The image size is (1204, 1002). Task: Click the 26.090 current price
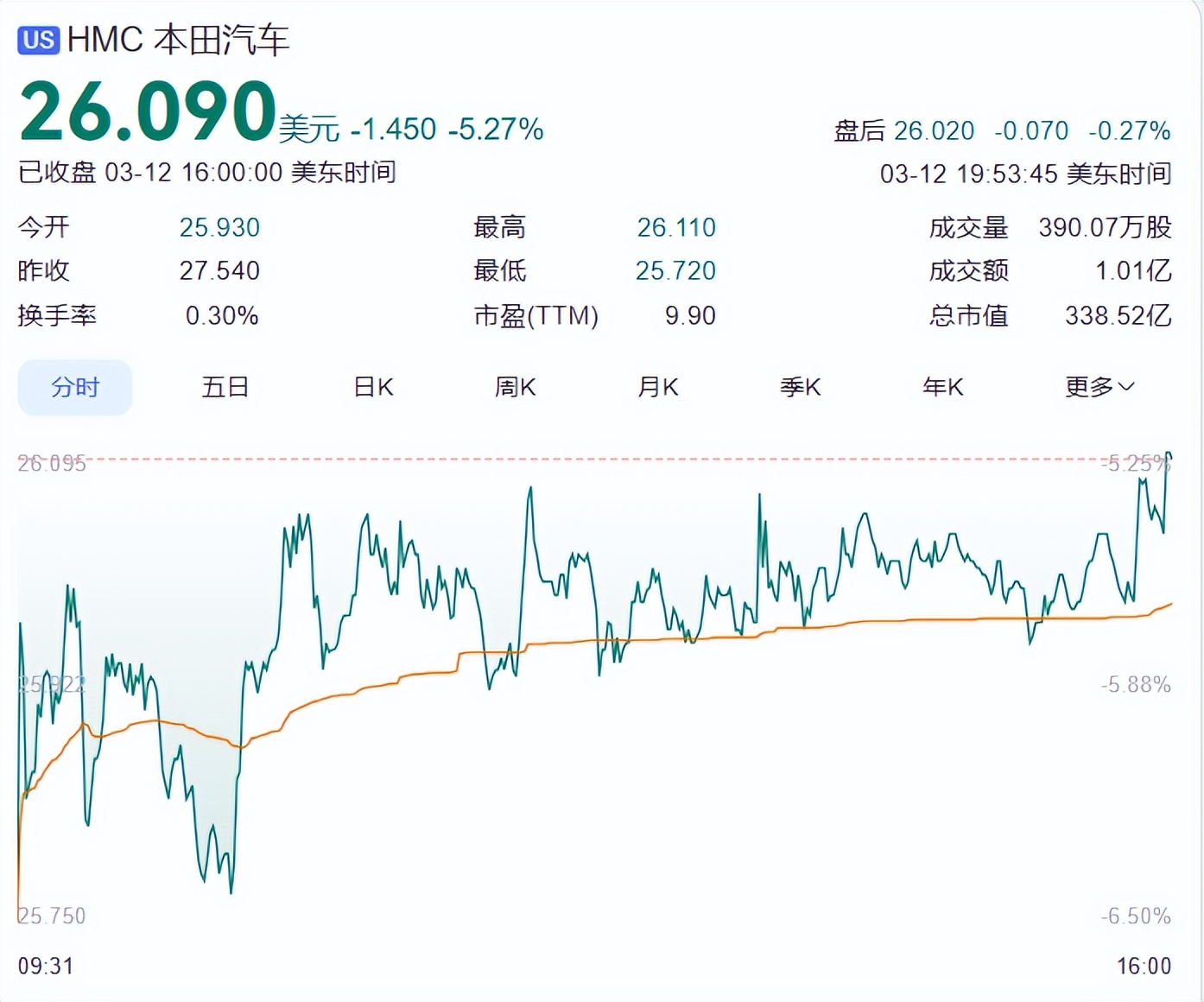coord(148,112)
